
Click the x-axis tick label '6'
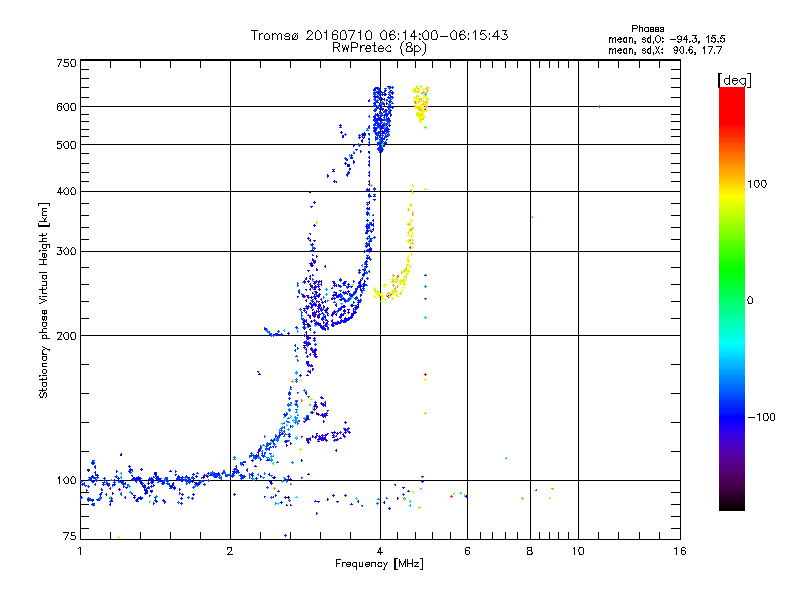pos(467,551)
